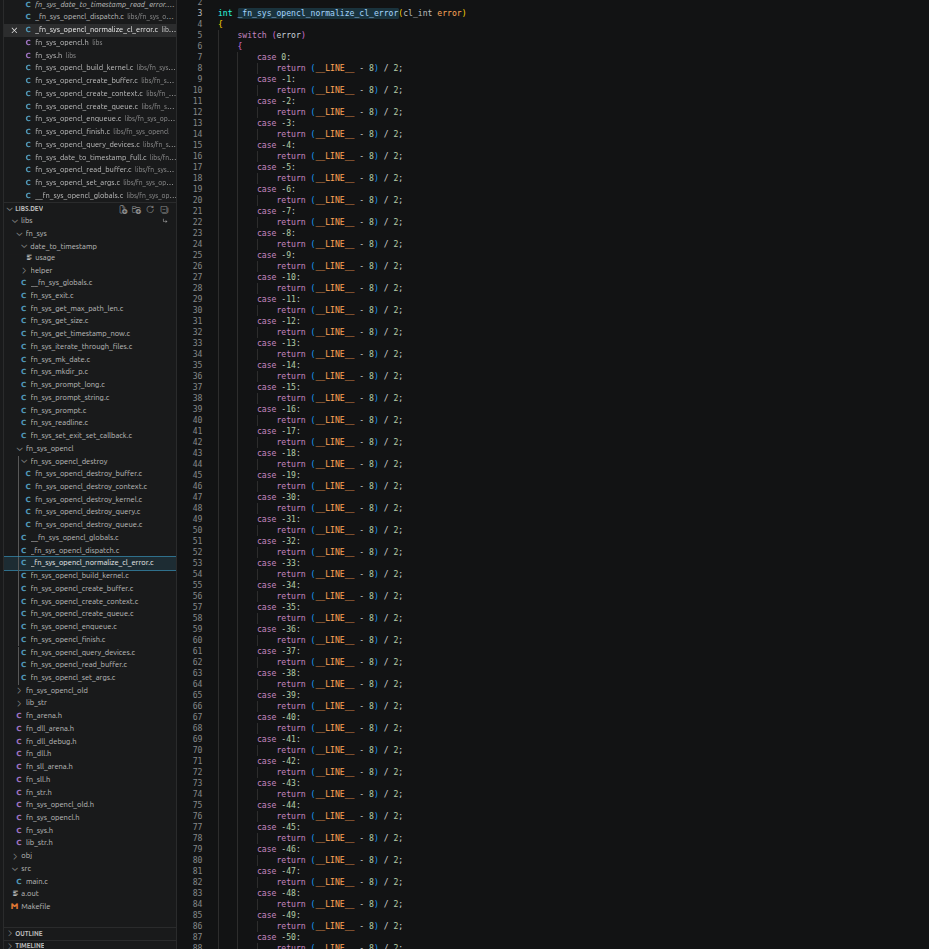Collapse the src folder
The image size is (929, 949).
[x=15, y=869]
